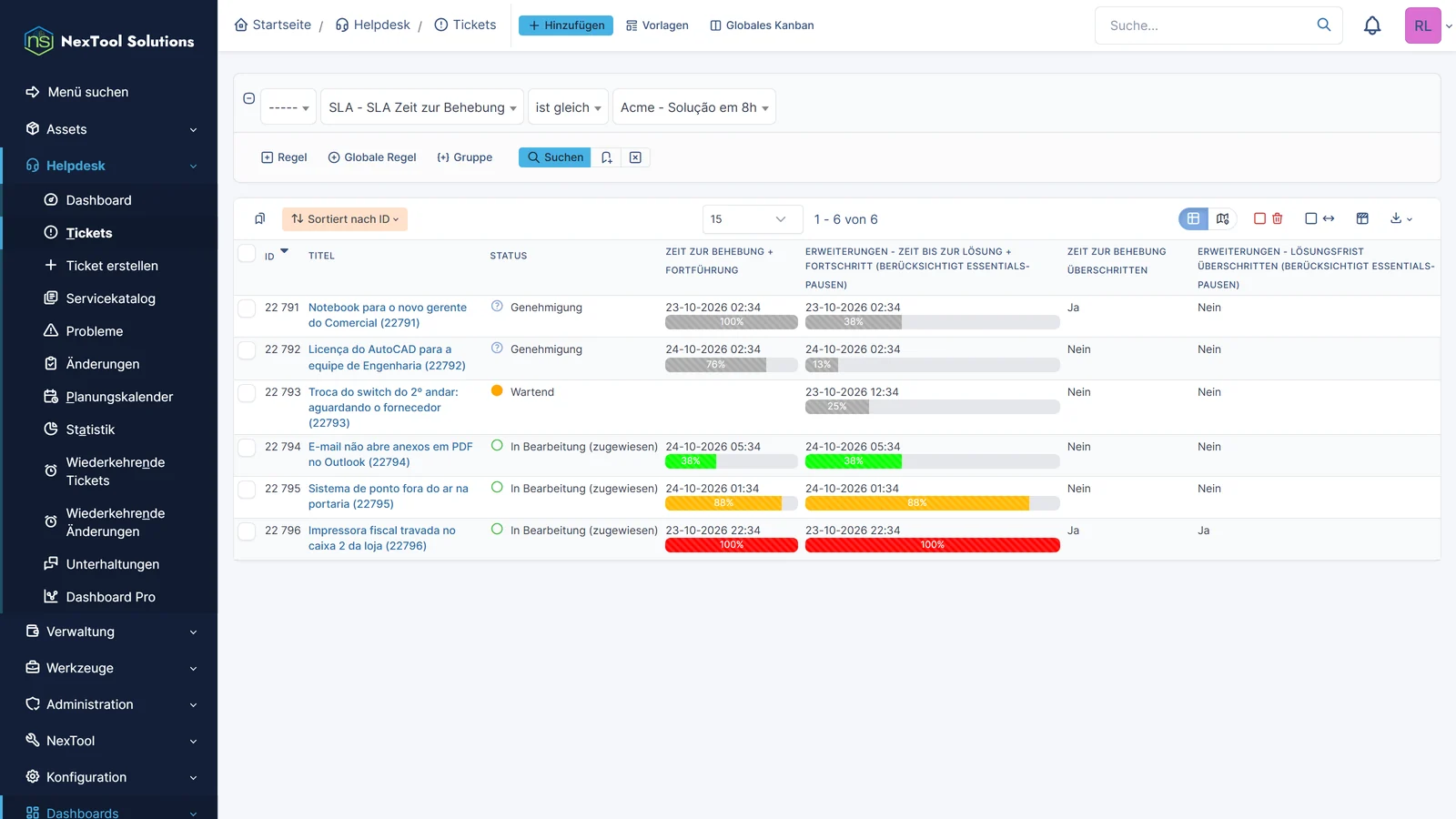
Task: Check the box for ticket 22 794
Action: pos(247,447)
